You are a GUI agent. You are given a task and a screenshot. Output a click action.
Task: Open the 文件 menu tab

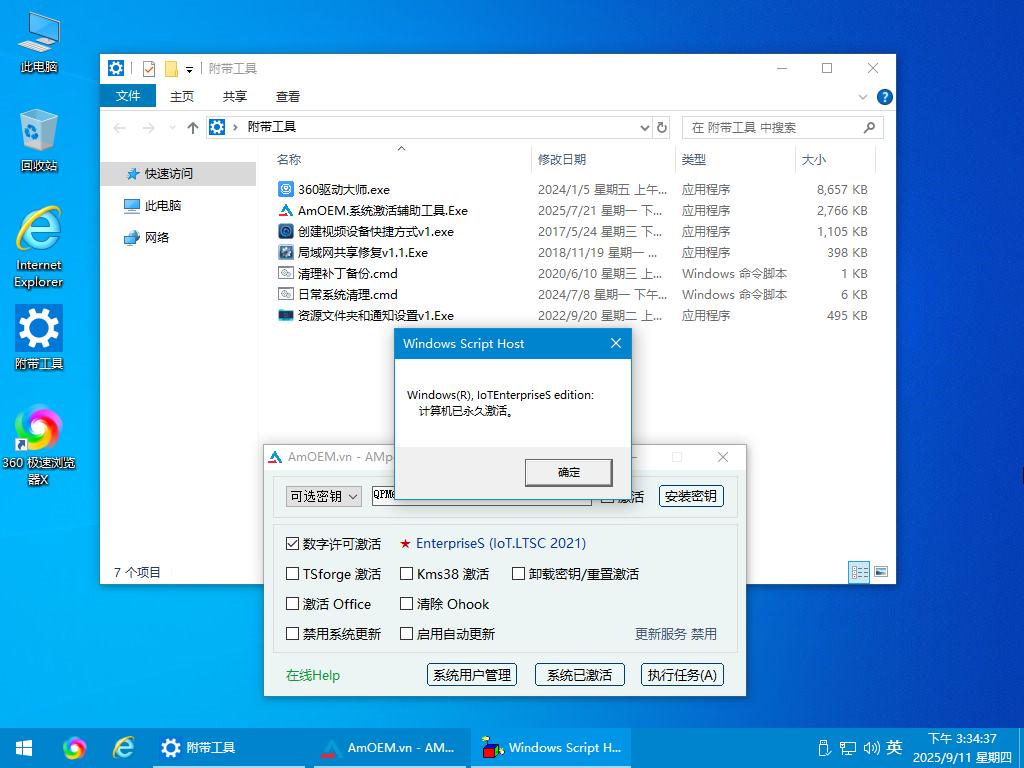click(128, 96)
